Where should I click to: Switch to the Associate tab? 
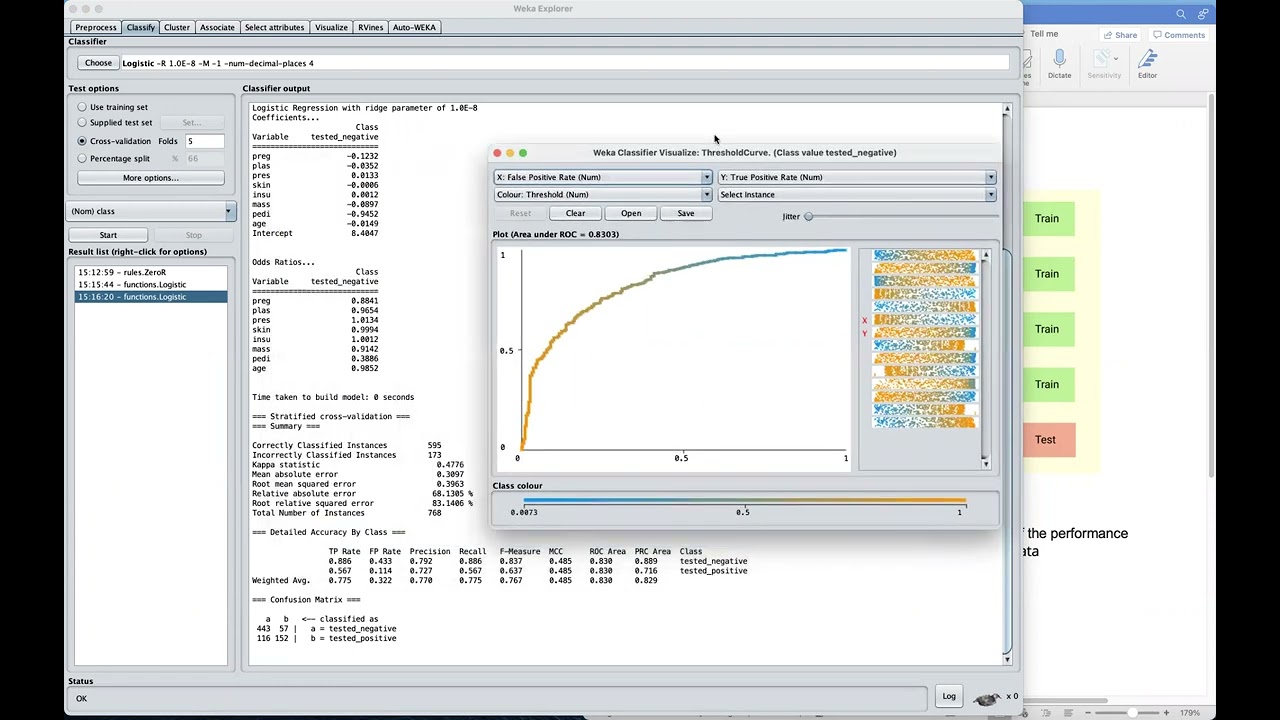pos(217,27)
